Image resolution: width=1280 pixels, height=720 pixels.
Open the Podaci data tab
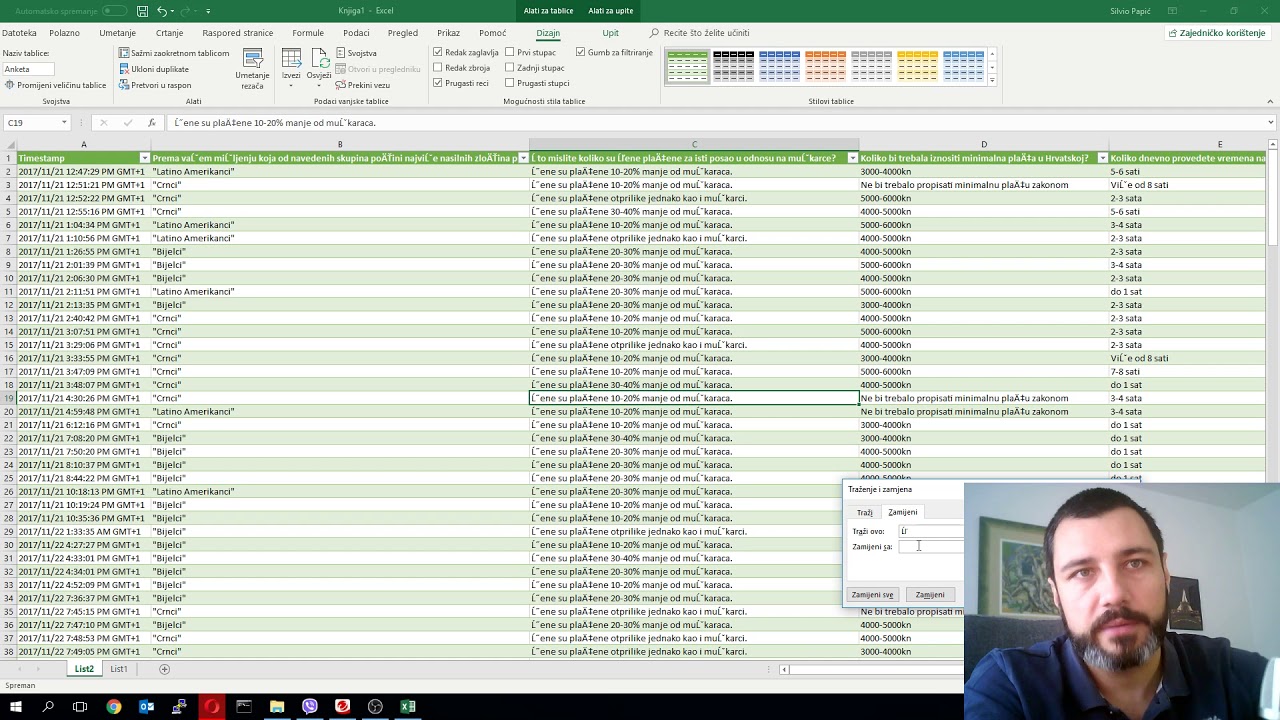tap(356, 33)
